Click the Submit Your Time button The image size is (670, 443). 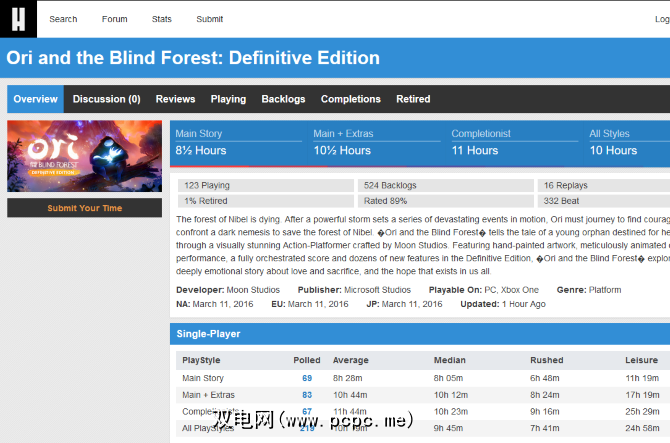click(85, 208)
